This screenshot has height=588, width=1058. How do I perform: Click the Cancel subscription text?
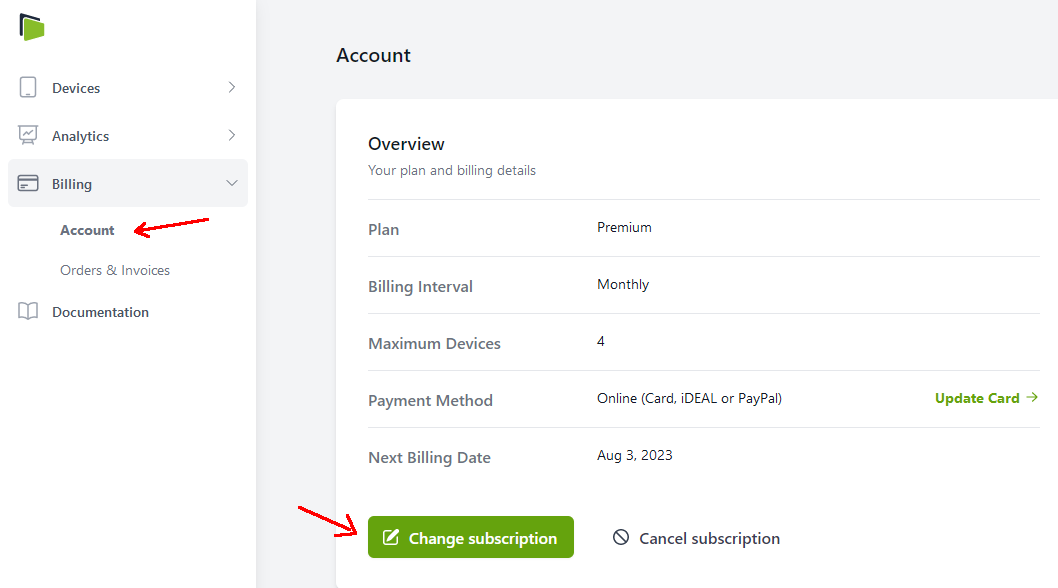click(709, 538)
